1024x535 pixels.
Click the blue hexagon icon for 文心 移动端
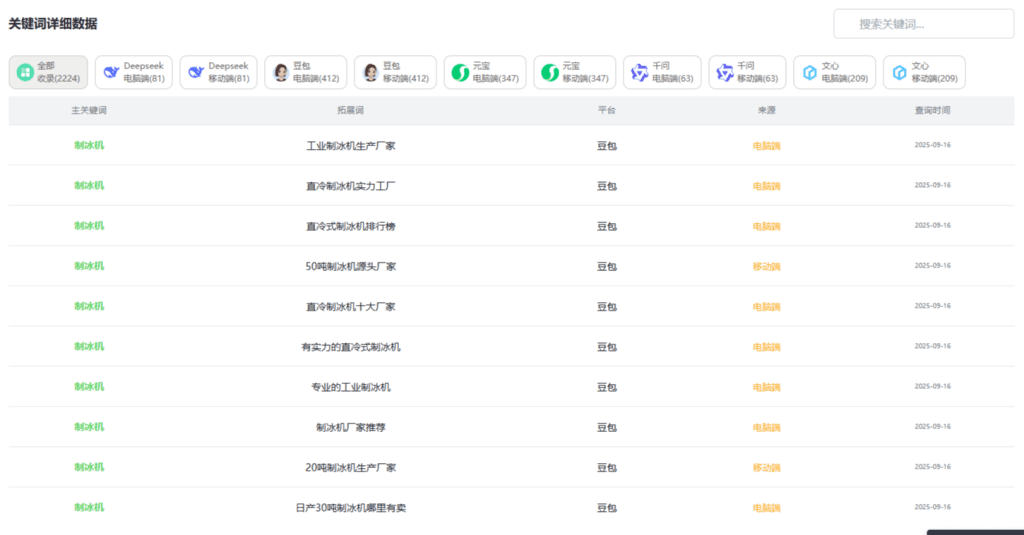[899, 72]
